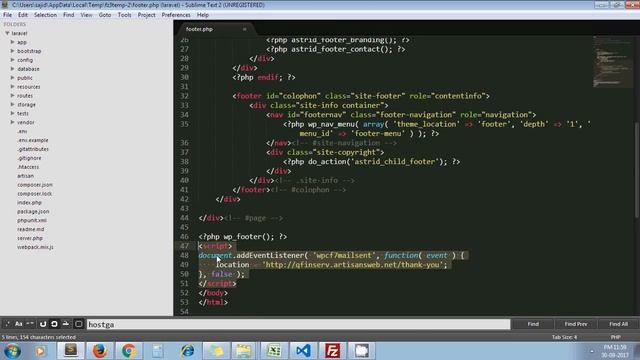
Task: Expand the bootstrap folder
Action: click(13, 51)
